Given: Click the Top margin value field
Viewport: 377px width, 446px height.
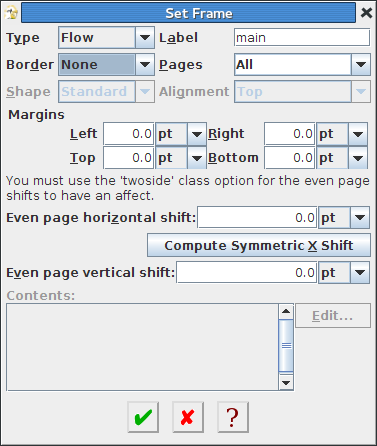Looking at the screenshot, I should [129, 158].
